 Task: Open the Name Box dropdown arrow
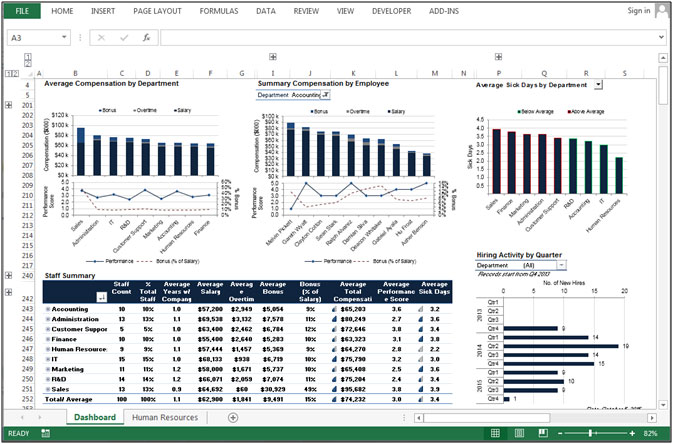click(64, 37)
